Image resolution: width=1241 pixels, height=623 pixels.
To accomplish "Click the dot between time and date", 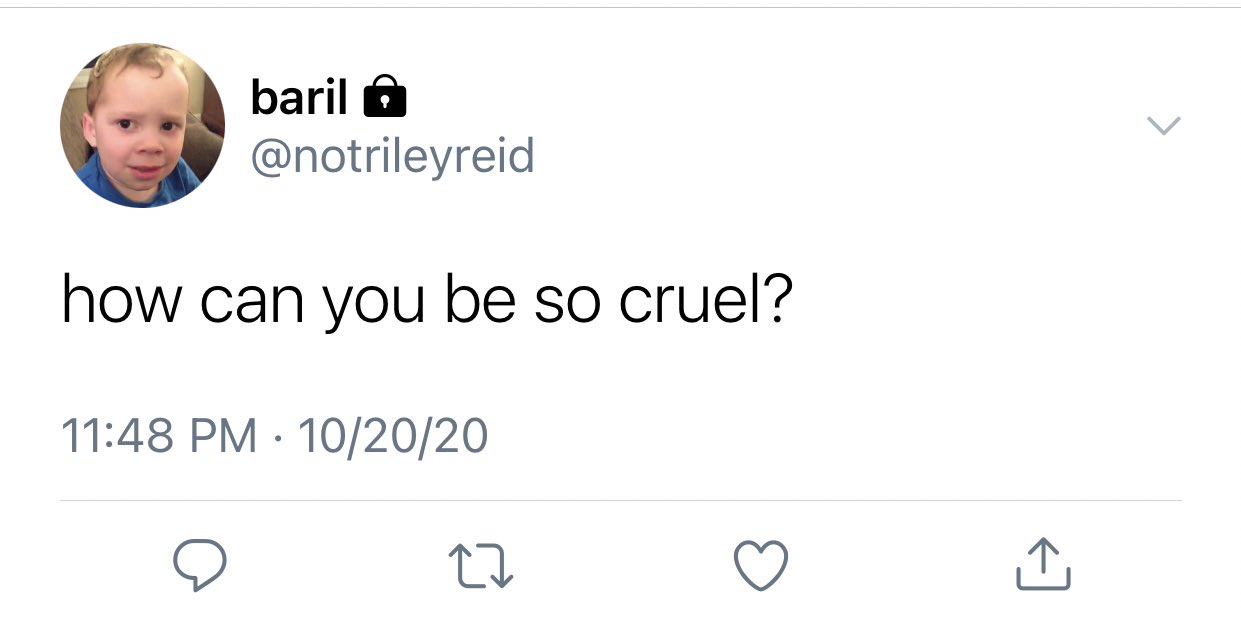I will pyautogui.click(x=277, y=437).
